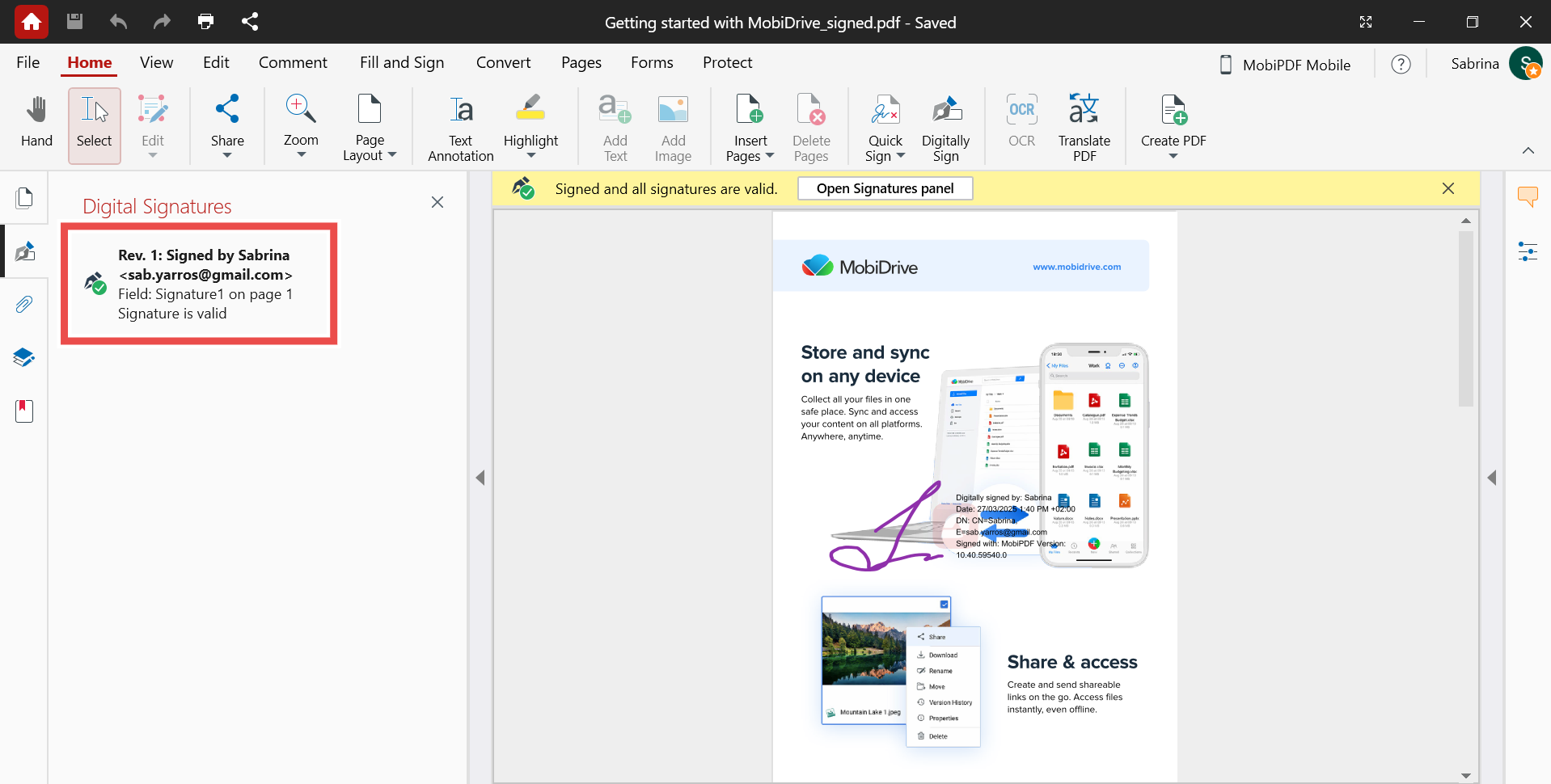This screenshot has height=784, width=1551.
Task: Expand the Create PDF dropdown arrow
Action: 1173,155
